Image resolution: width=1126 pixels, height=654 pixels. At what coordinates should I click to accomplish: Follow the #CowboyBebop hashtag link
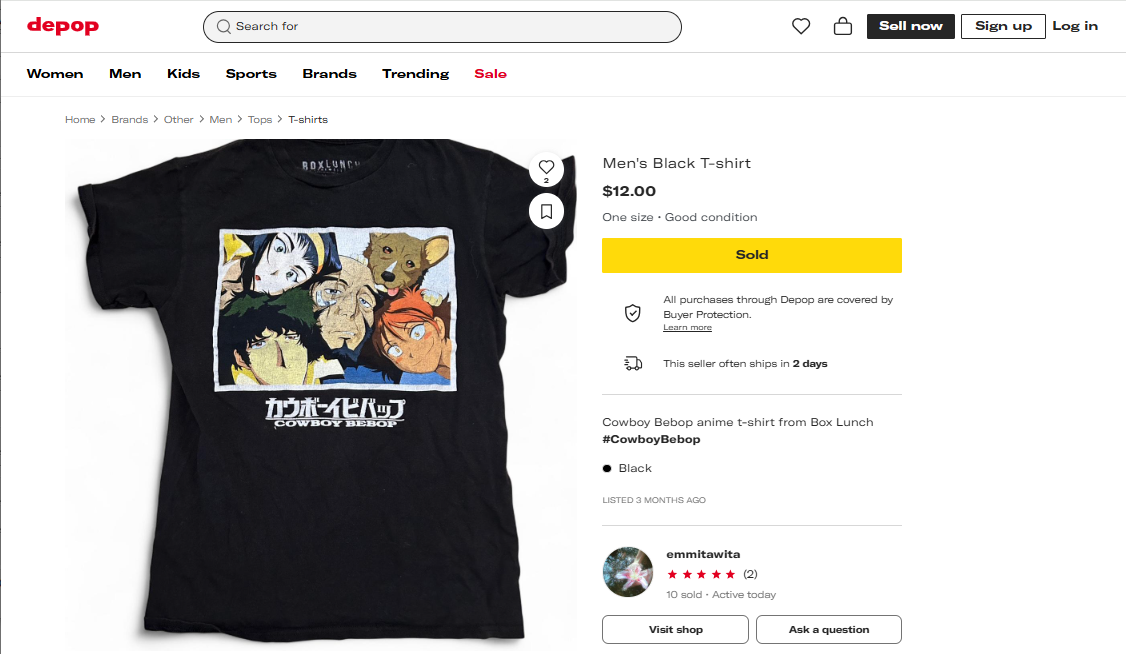(x=651, y=439)
